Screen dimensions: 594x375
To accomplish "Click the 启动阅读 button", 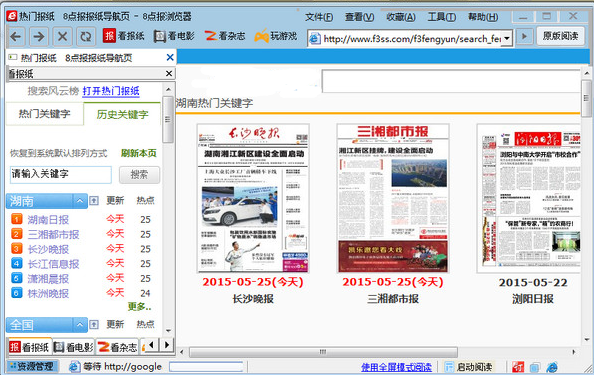I will click(x=469, y=367).
